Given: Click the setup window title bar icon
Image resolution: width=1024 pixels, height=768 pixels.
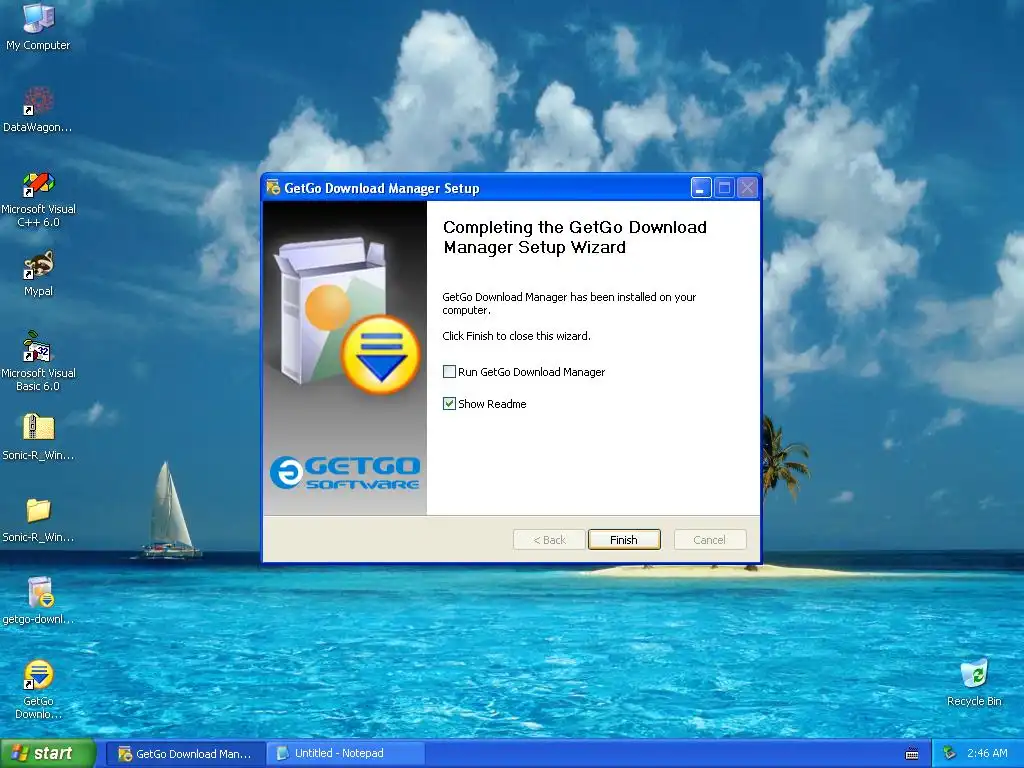Looking at the screenshot, I should click(273, 188).
